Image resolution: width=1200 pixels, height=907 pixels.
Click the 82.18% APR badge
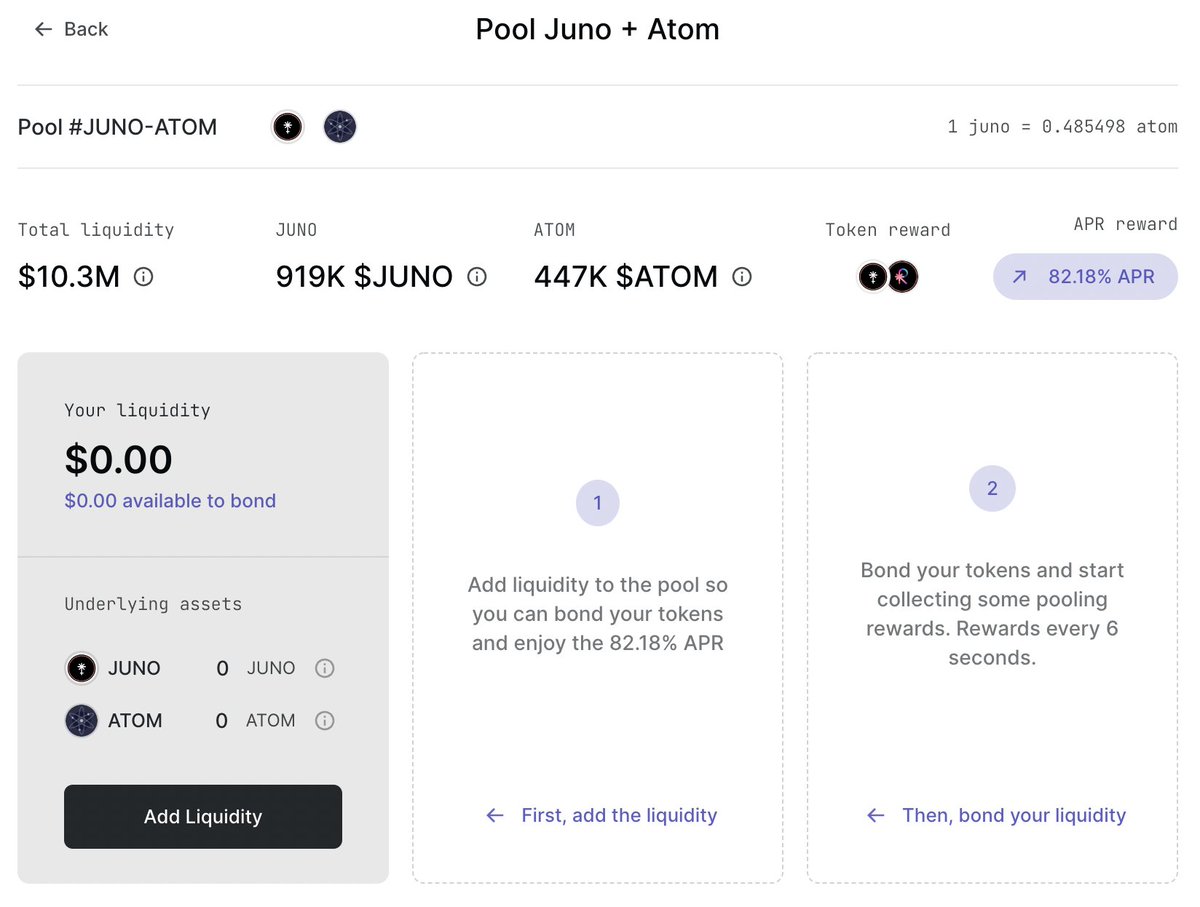(1085, 276)
